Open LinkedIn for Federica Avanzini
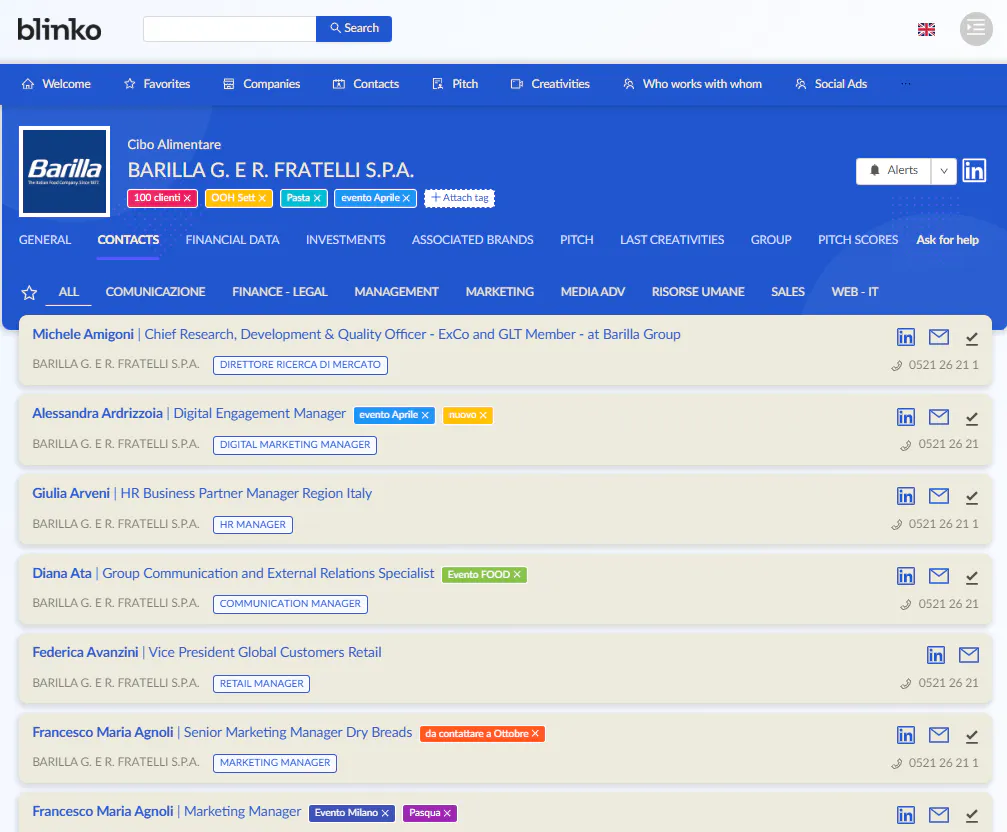This screenshot has height=832, width=1007. pyautogui.click(x=936, y=655)
